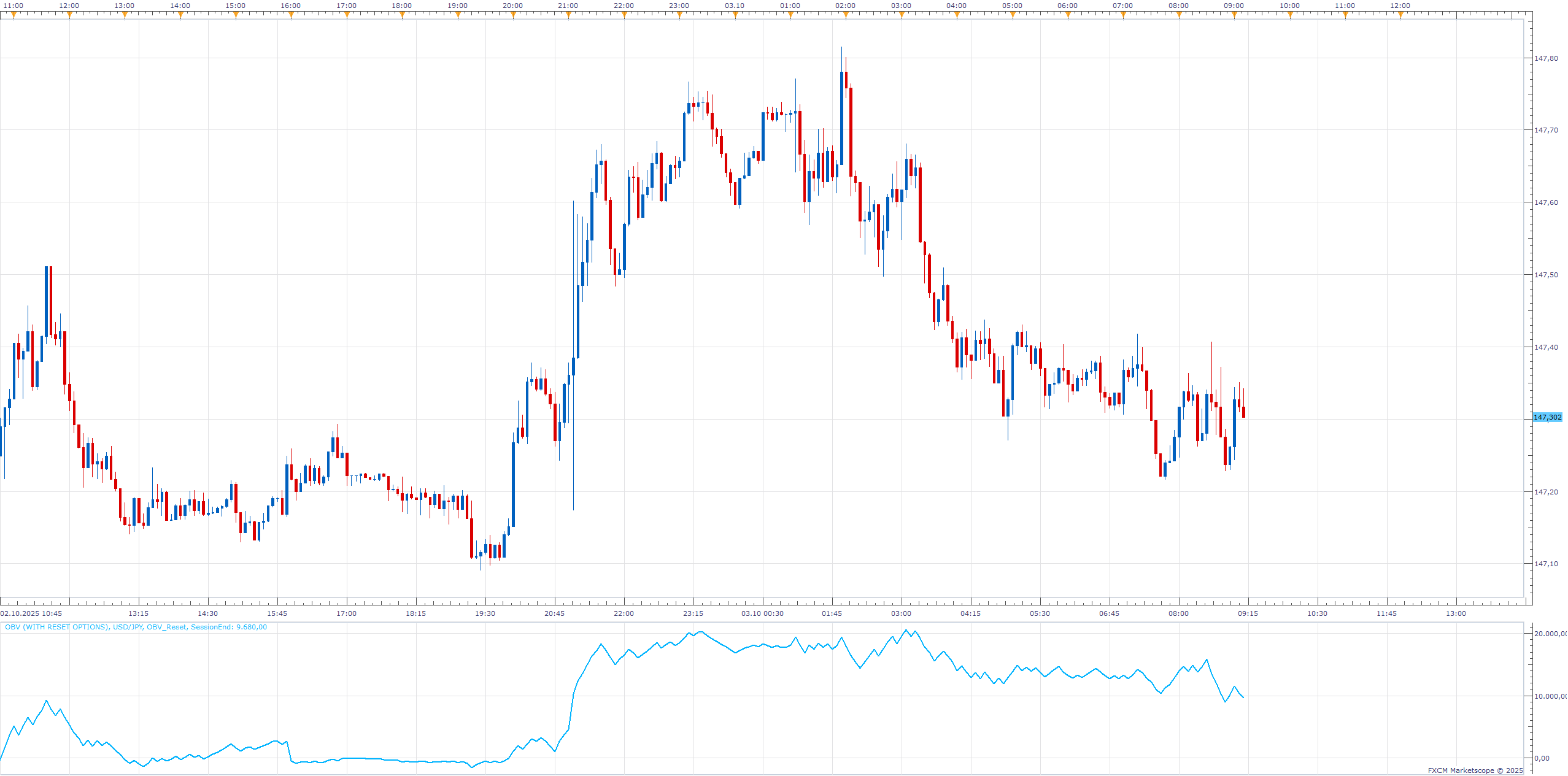Select the 09:15 time axis label
Screen dimensions: 1568x776
pyautogui.click(x=1248, y=613)
